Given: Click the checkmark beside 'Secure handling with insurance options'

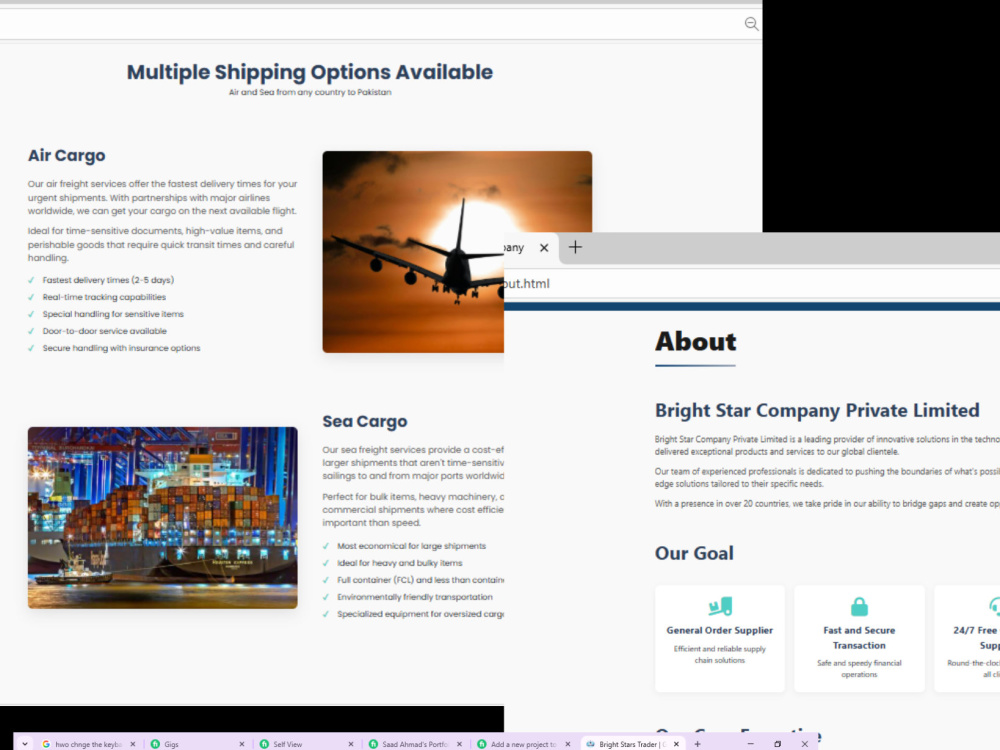Looking at the screenshot, I should tap(31, 348).
